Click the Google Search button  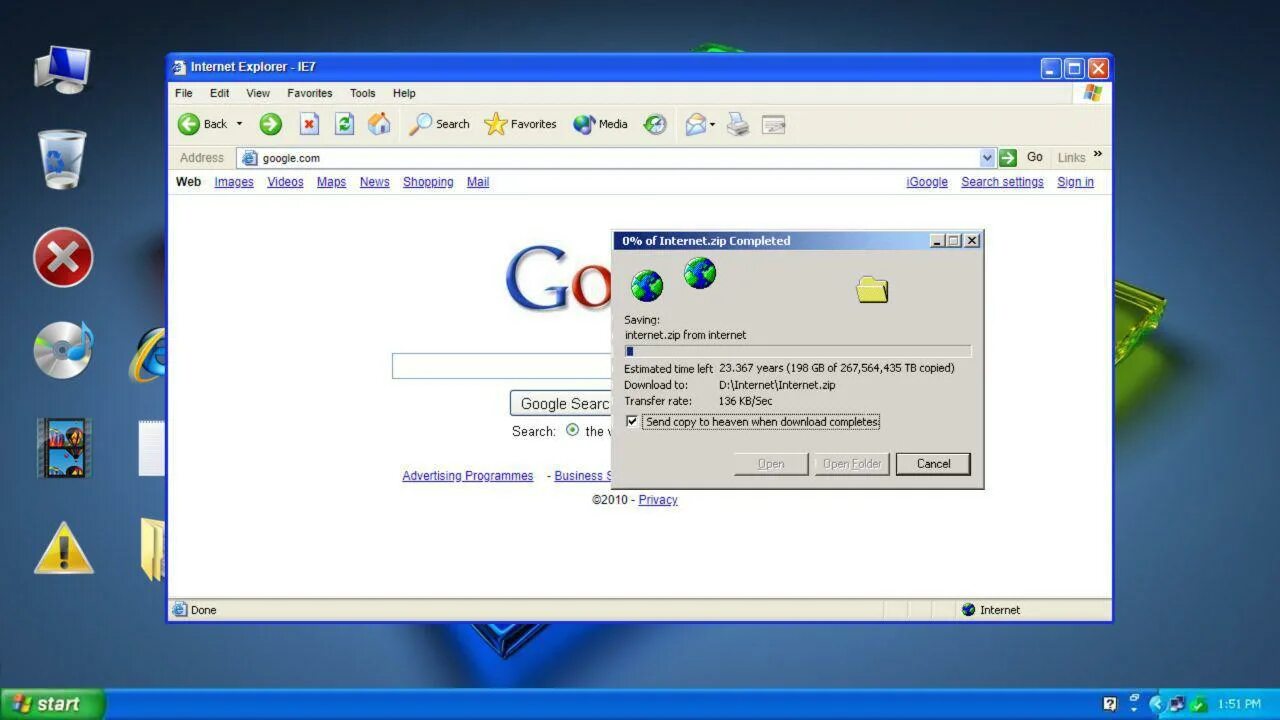click(561, 404)
